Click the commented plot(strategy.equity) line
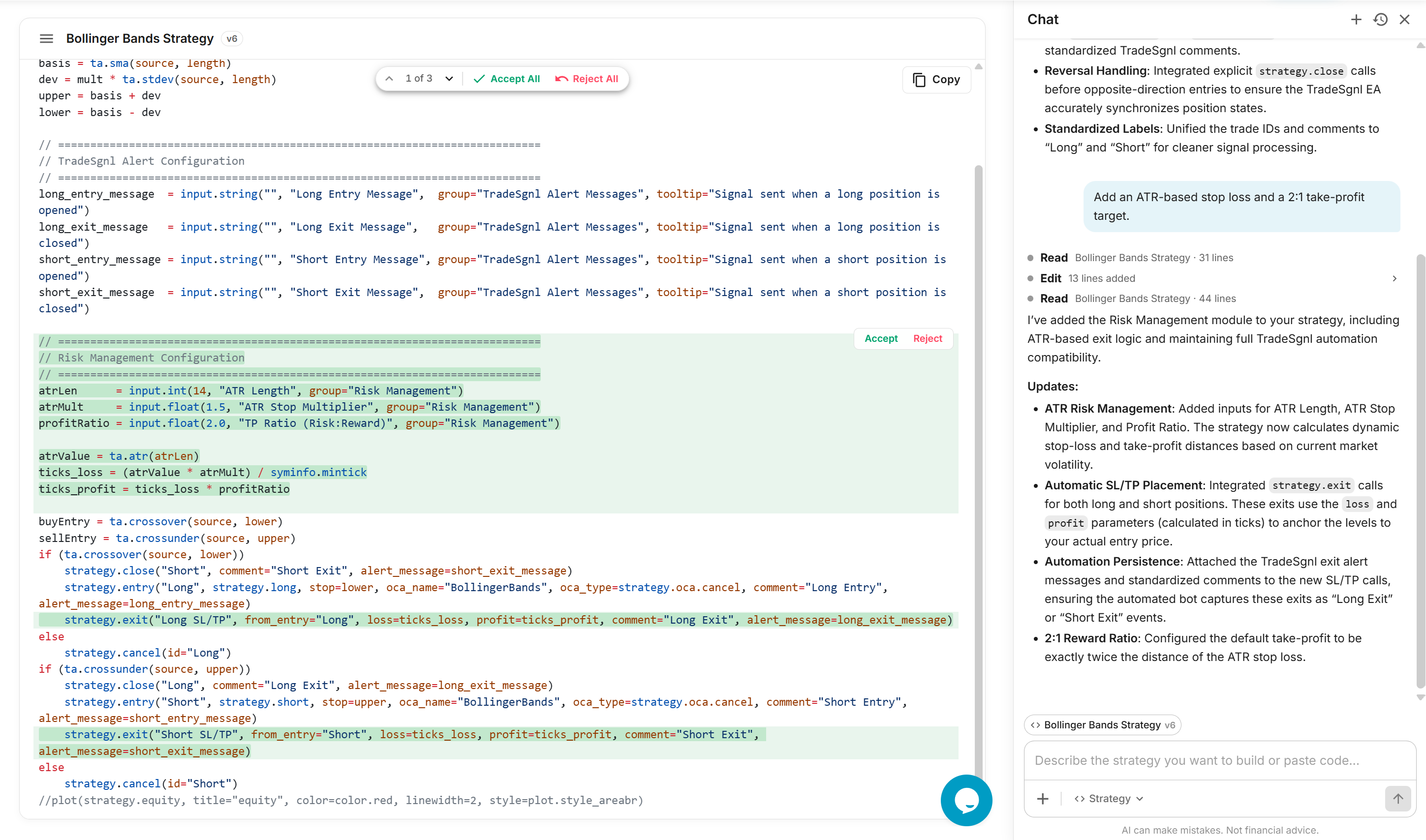The image size is (1426, 840). [341, 800]
